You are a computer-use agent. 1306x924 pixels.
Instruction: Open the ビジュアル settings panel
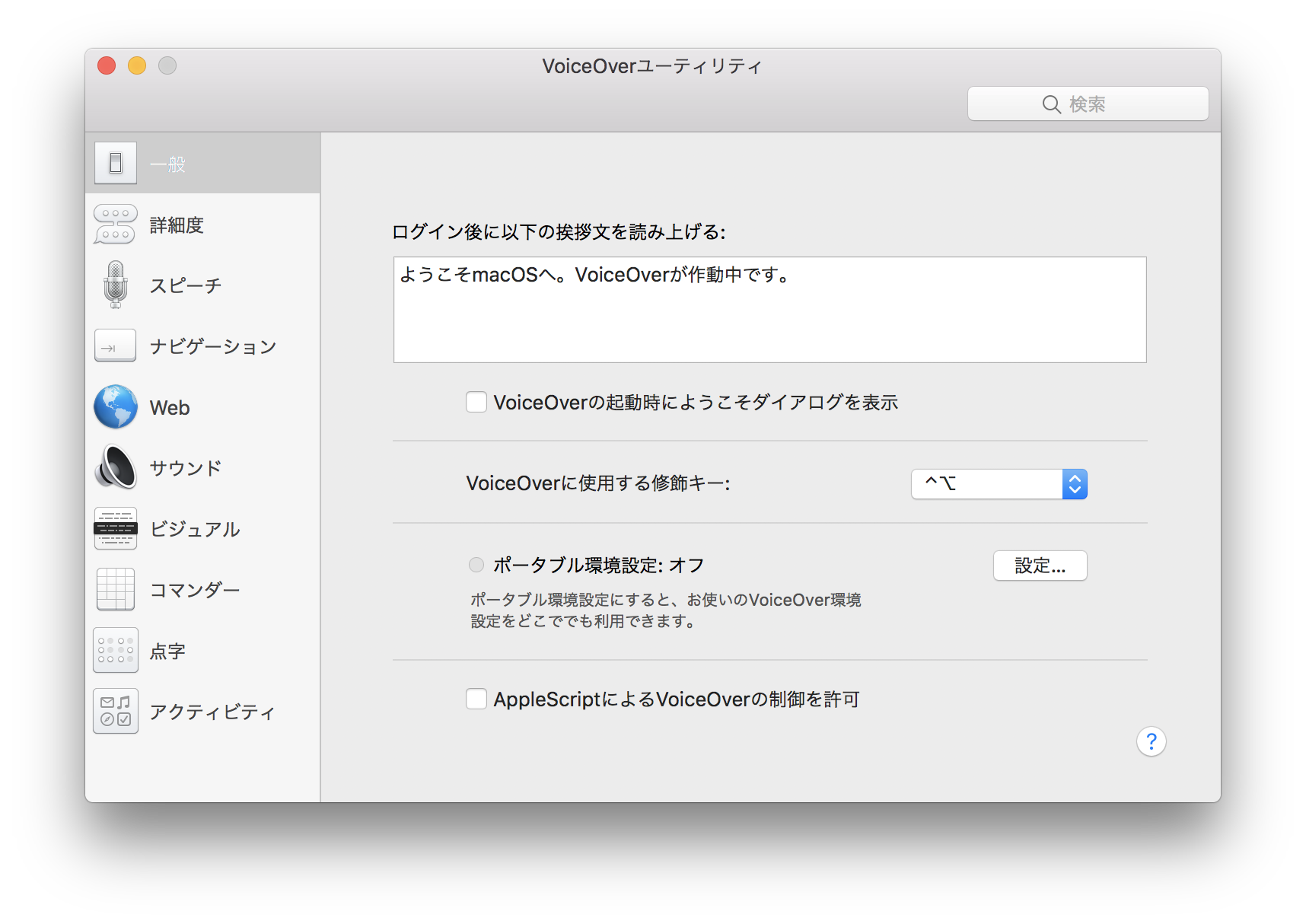click(114, 528)
